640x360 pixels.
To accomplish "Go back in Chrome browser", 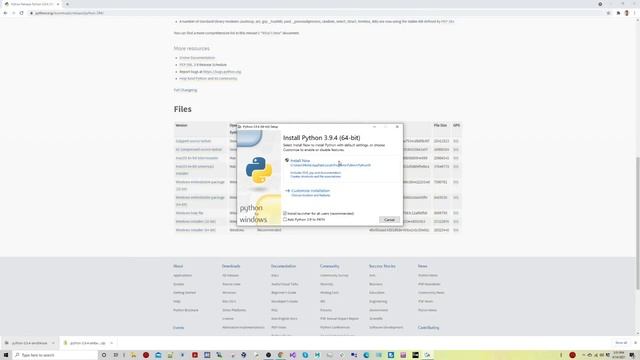I will (x=5, y=13).
